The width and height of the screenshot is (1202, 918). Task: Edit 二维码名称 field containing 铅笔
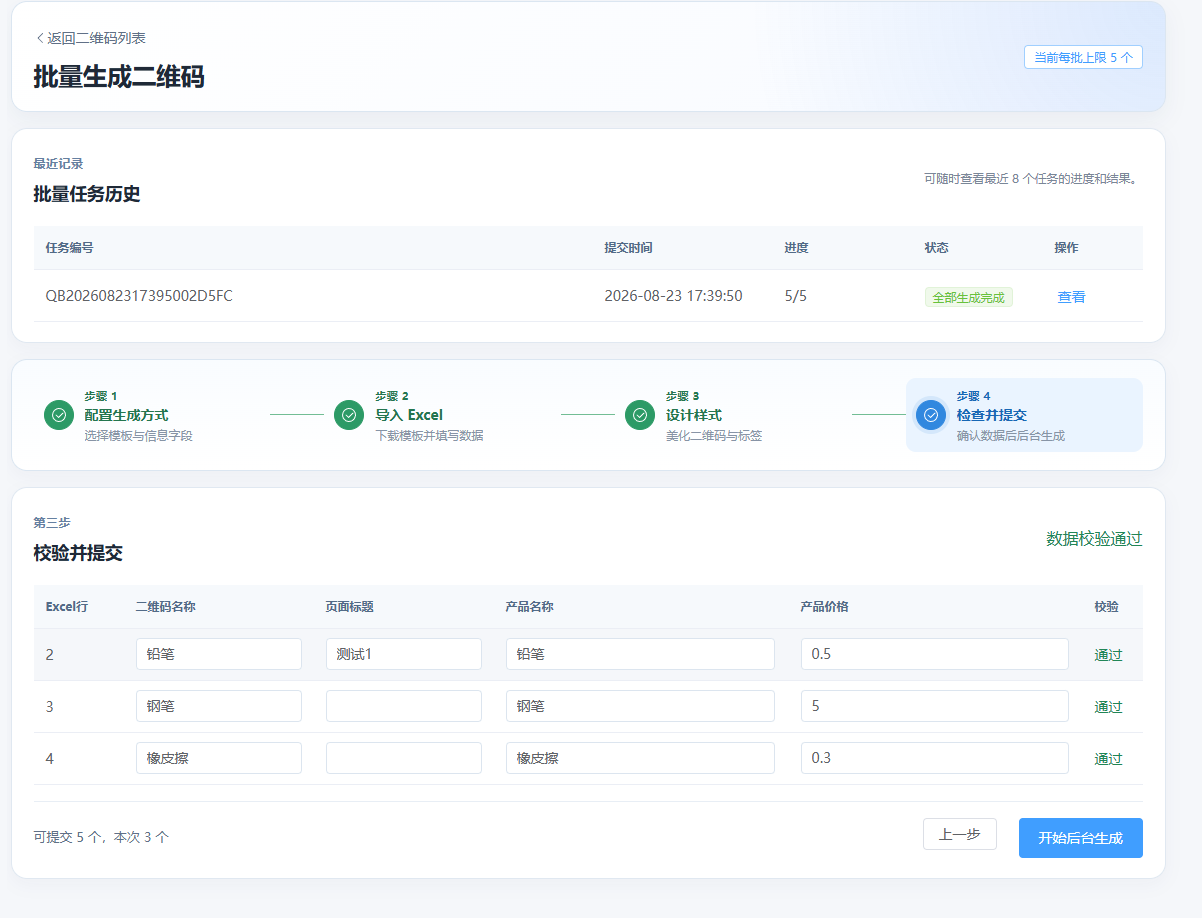[x=219, y=654]
